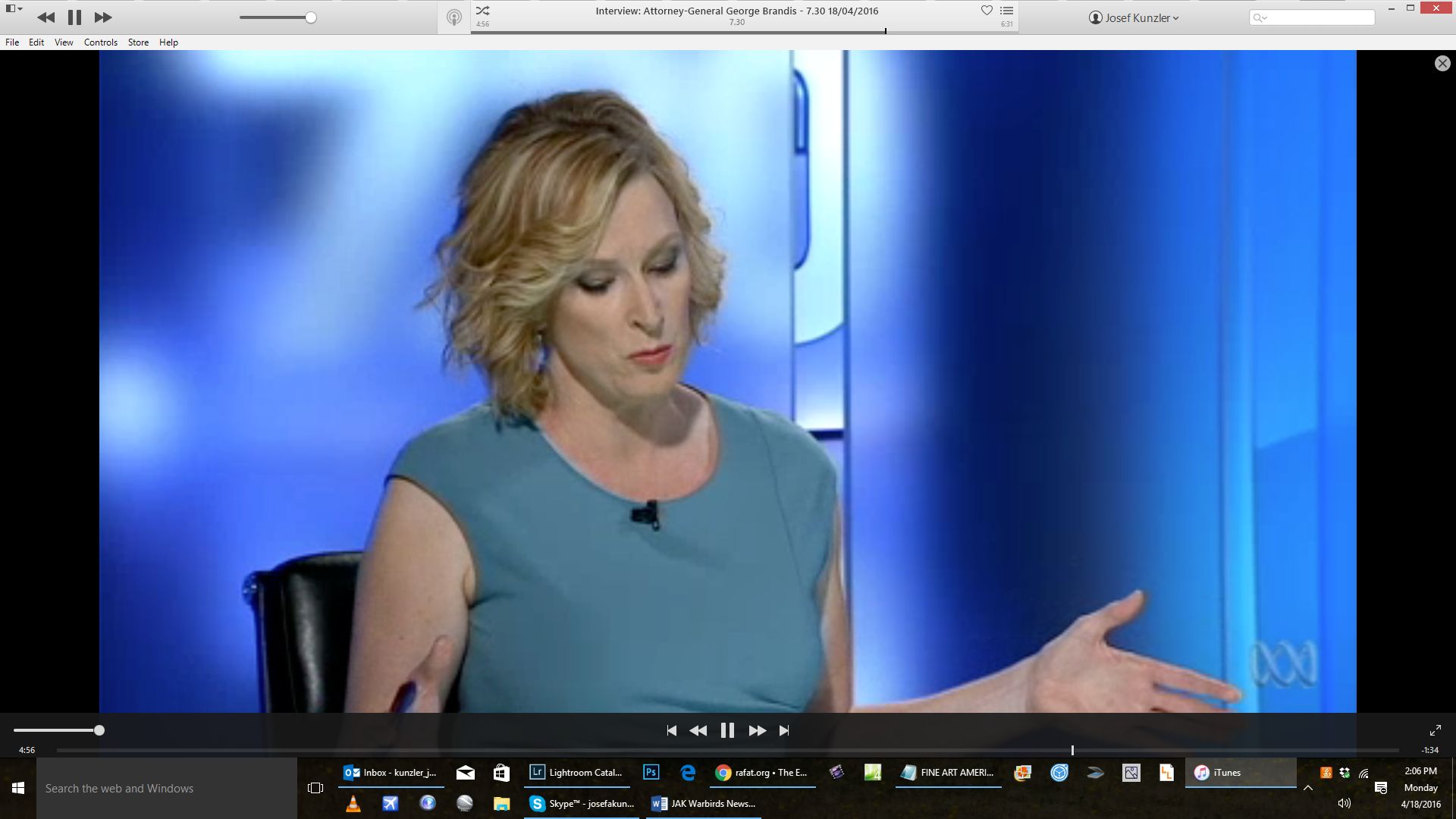The image size is (1456, 819).
Task: Toggle shuffle mode
Action: [483, 11]
